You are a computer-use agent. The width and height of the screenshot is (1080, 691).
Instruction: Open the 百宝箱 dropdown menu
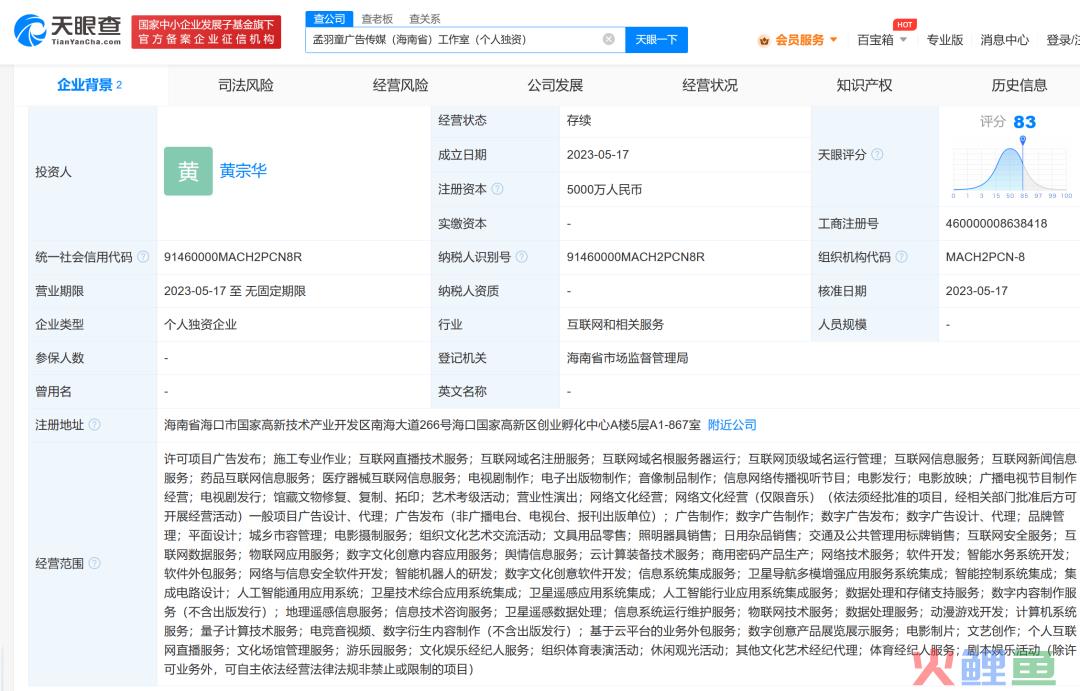coord(882,40)
